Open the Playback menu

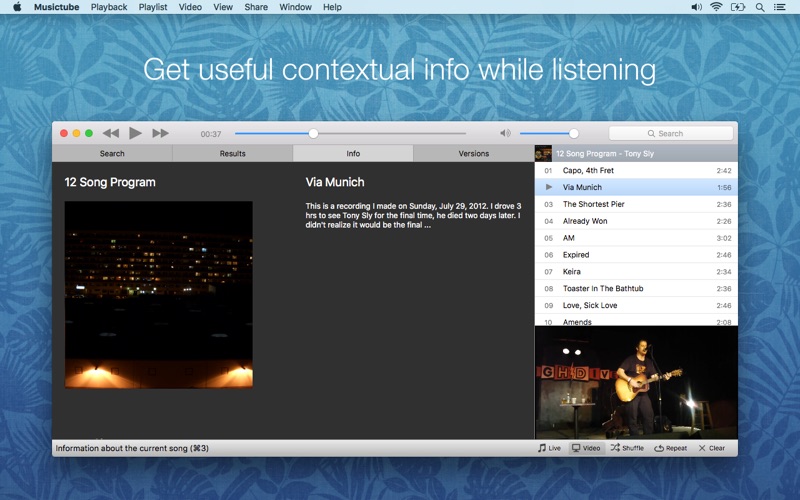[109, 7]
